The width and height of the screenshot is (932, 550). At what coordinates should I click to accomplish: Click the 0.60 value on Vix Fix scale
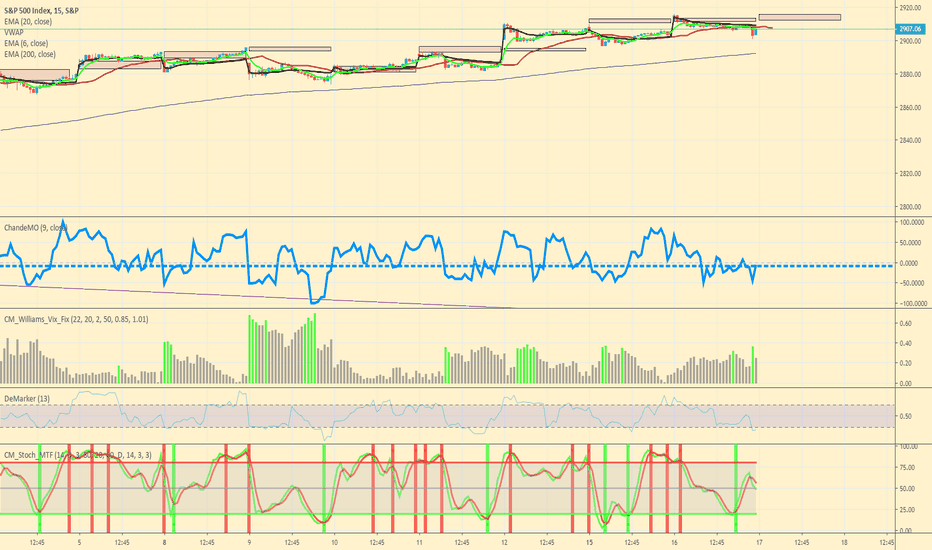coord(906,323)
